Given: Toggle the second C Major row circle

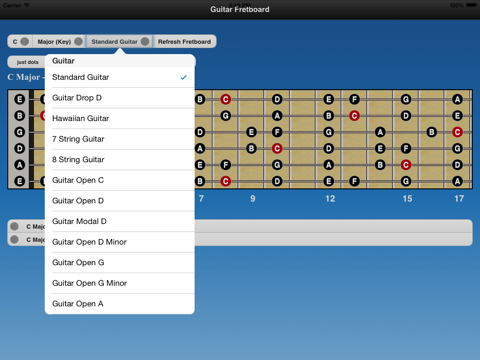Looking at the screenshot, I should pos(14,239).
